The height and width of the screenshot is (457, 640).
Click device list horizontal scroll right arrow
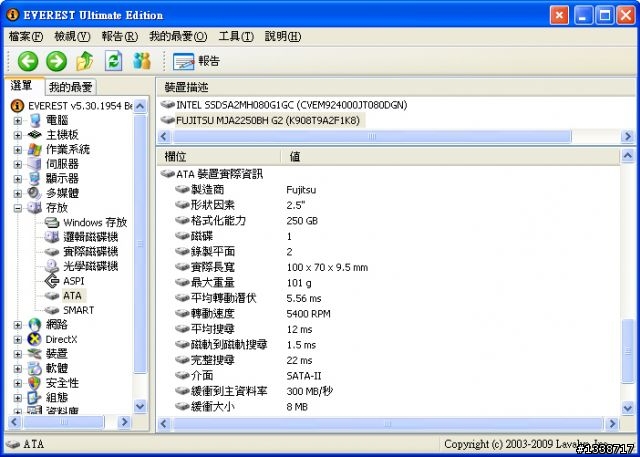click(x=627, y=136)
